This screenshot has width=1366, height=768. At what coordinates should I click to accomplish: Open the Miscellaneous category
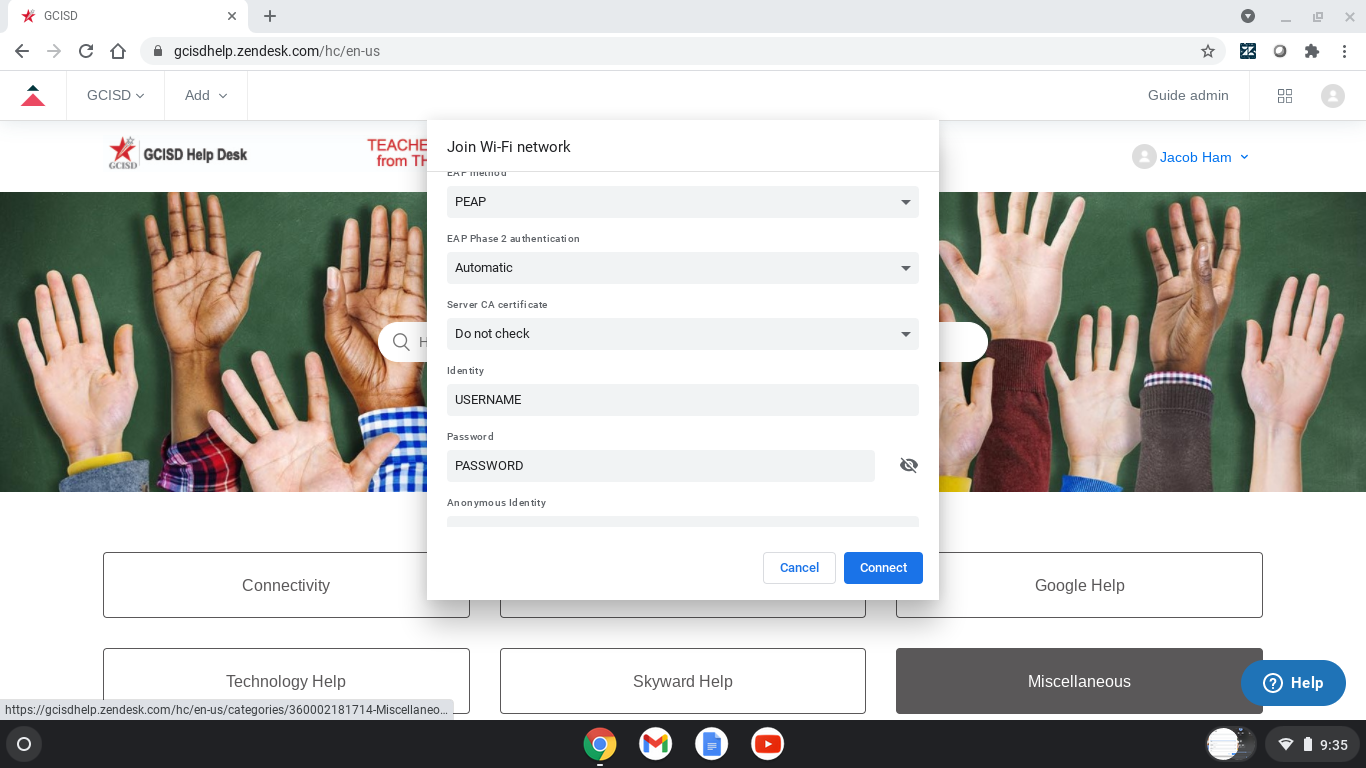point(1079,681)
